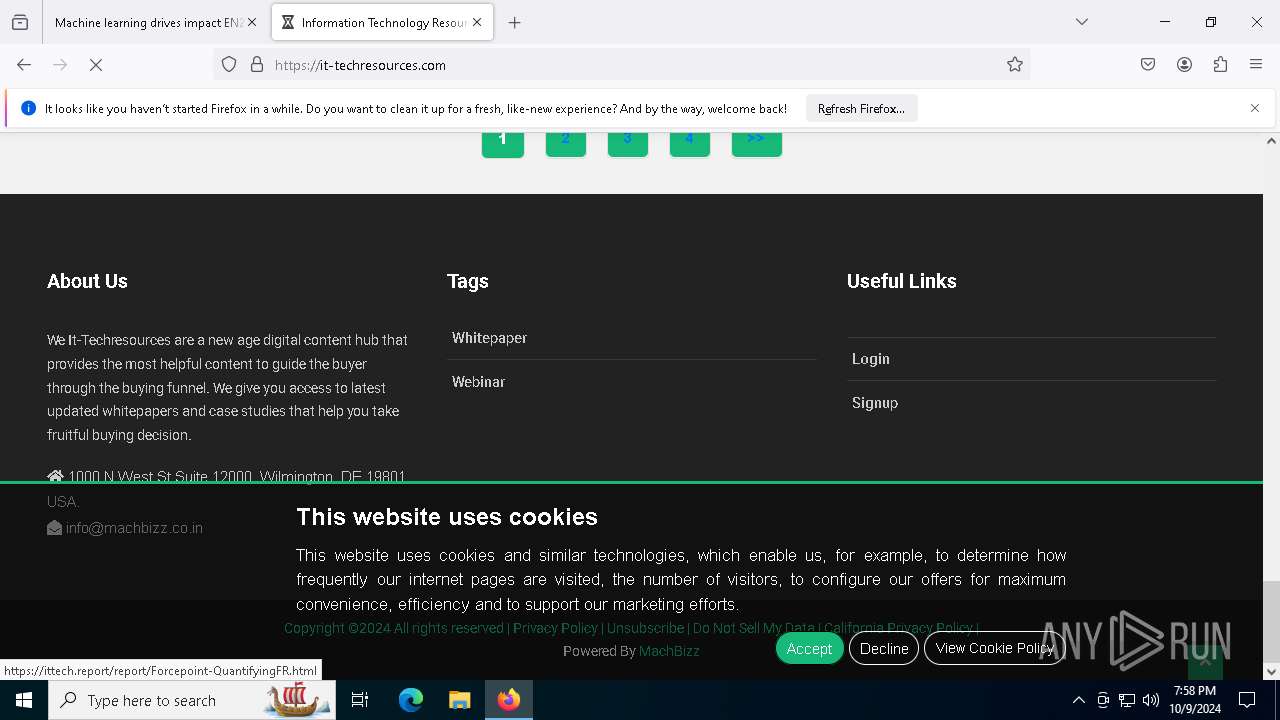Open the Windows Start menu
This screenshot has height=720, width=1280.
[x=24, y=700]
